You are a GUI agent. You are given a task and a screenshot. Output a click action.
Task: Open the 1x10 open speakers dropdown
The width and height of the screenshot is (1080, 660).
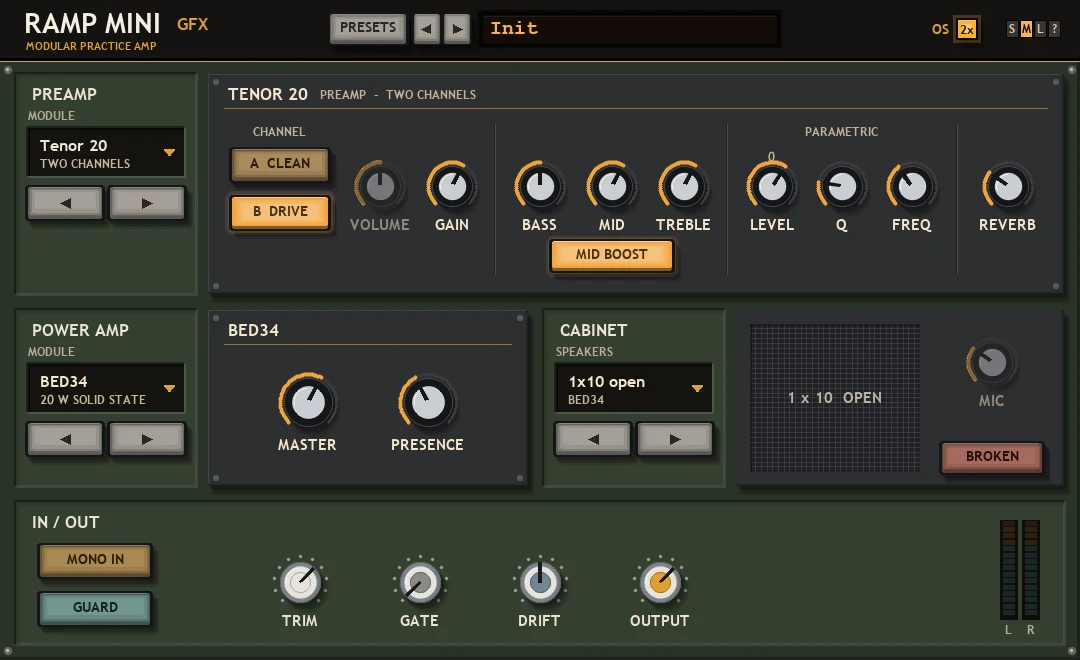pyautogui.click(x=634, y=389)
